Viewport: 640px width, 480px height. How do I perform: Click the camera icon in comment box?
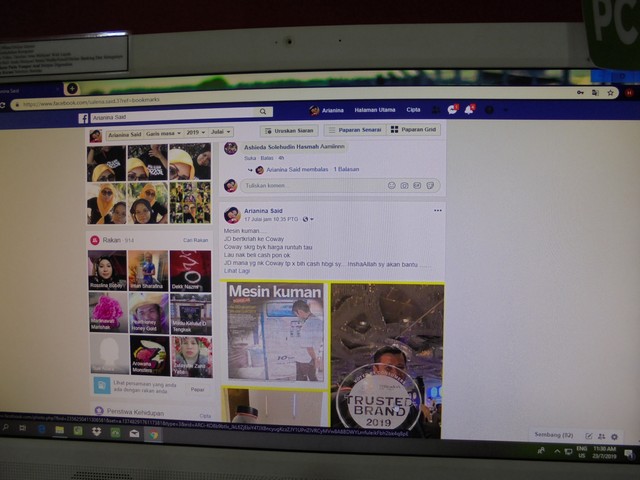[x=404, y=185]
